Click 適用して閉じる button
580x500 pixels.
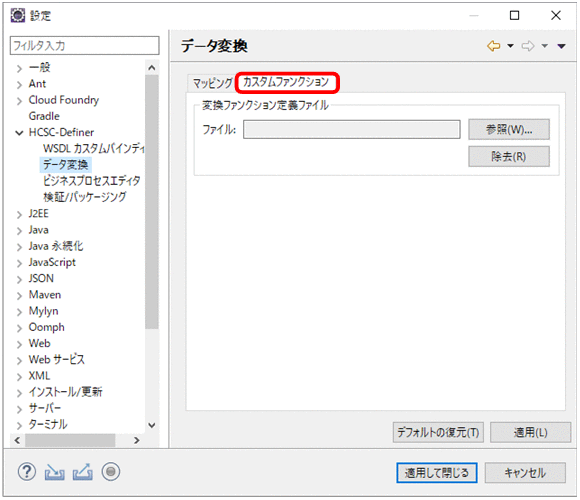coord(436,473)
